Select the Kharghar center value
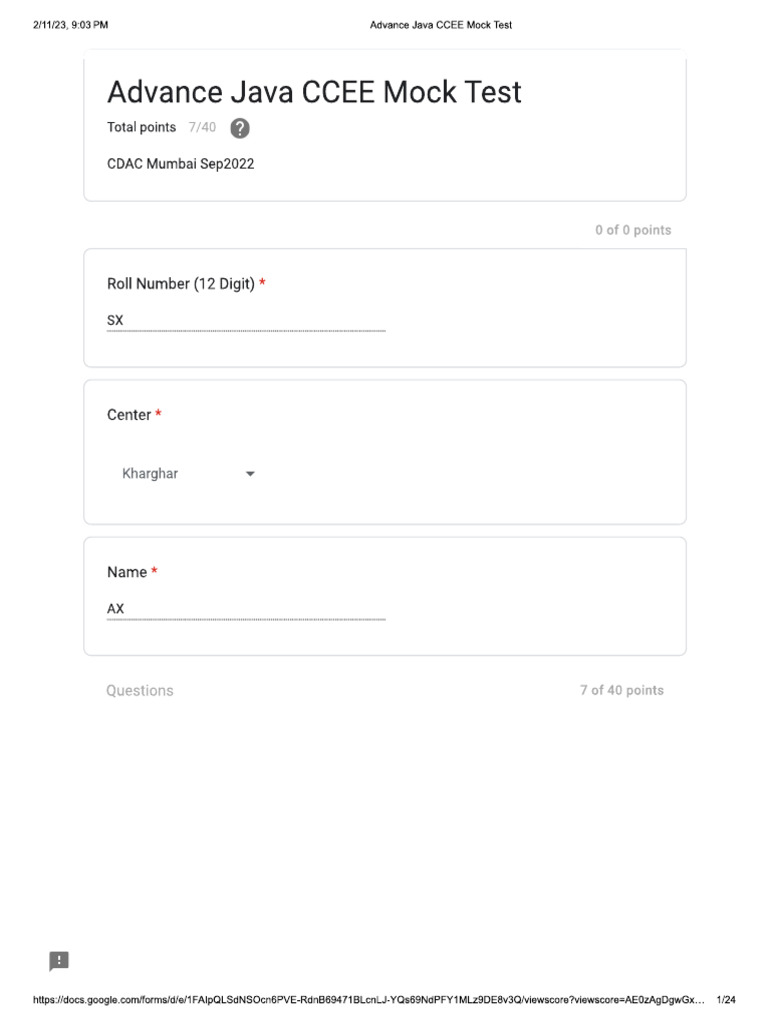Image resolution: width=768 pixels, height=1024 pixels. coord(150,474)
